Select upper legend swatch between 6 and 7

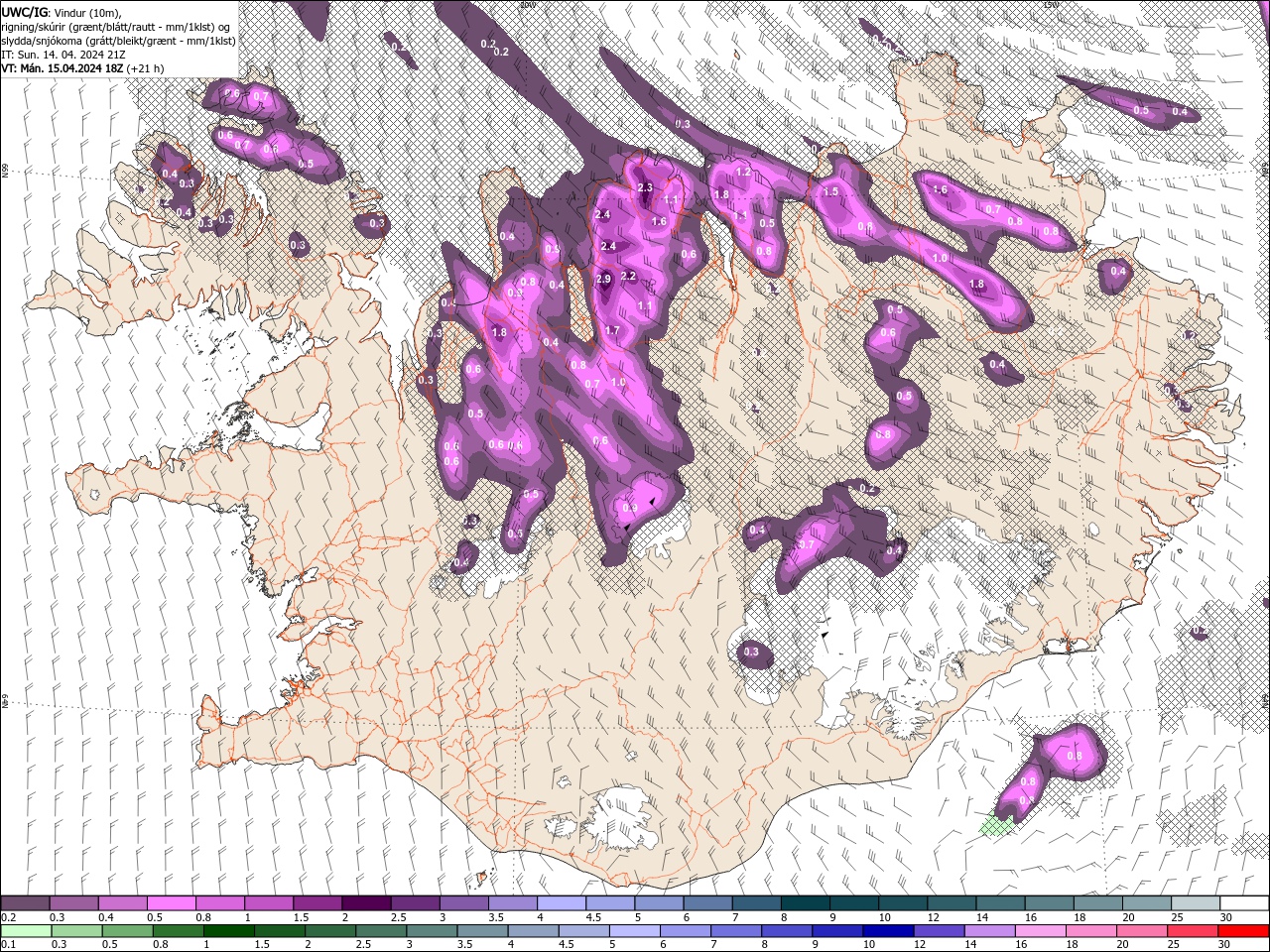point(707,903)
